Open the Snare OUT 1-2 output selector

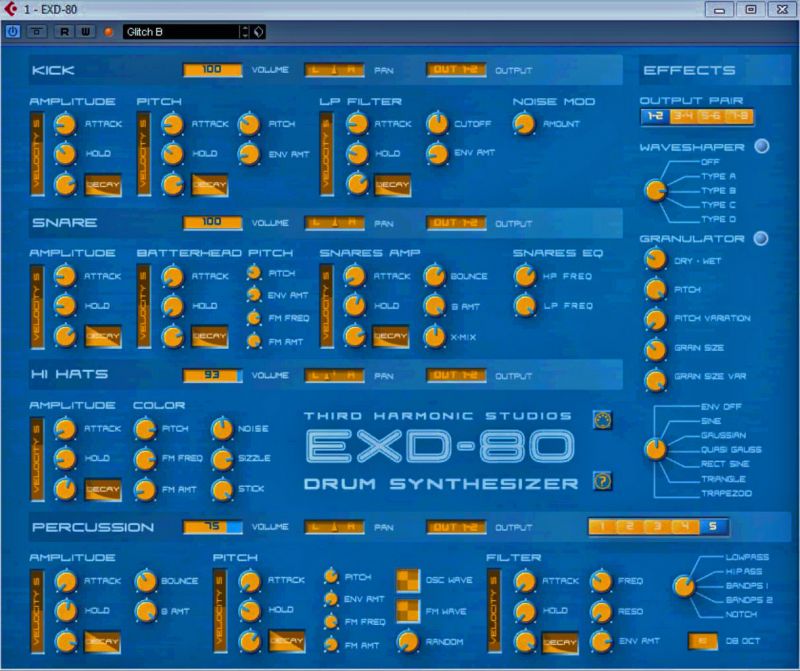[x=456, y=222]
